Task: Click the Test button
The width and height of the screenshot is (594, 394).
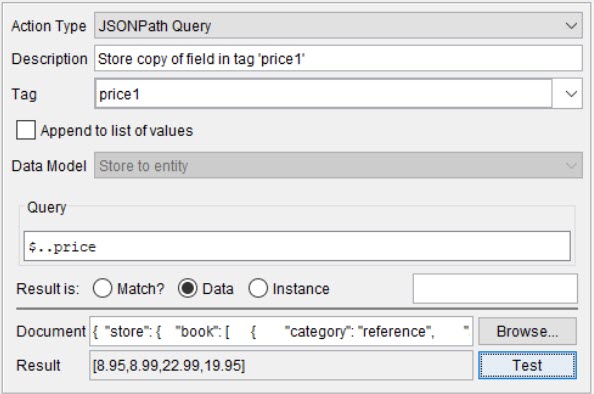Action: [x=527, y=365]
